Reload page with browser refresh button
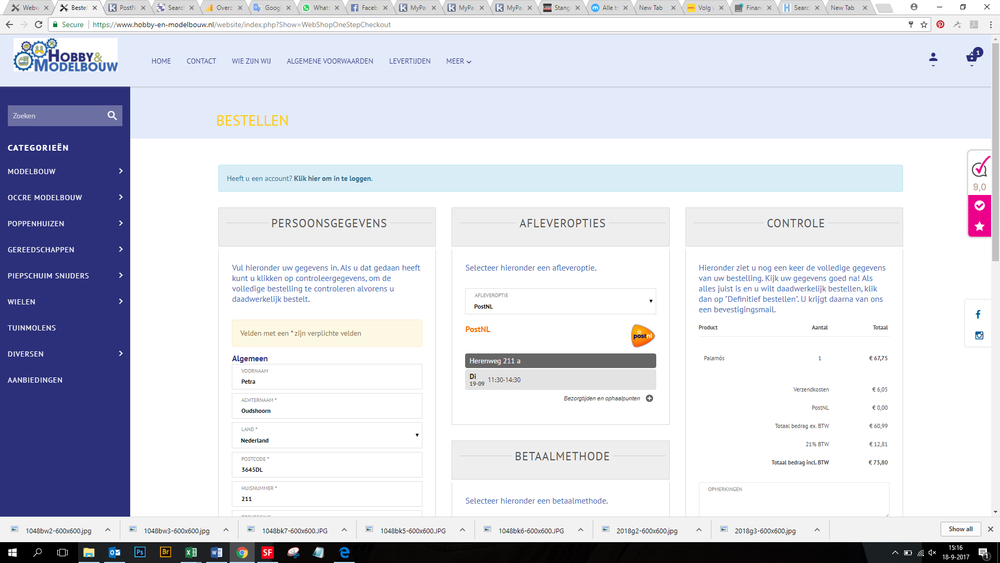The image size is (1000, 563). click(x=38, y=24)
